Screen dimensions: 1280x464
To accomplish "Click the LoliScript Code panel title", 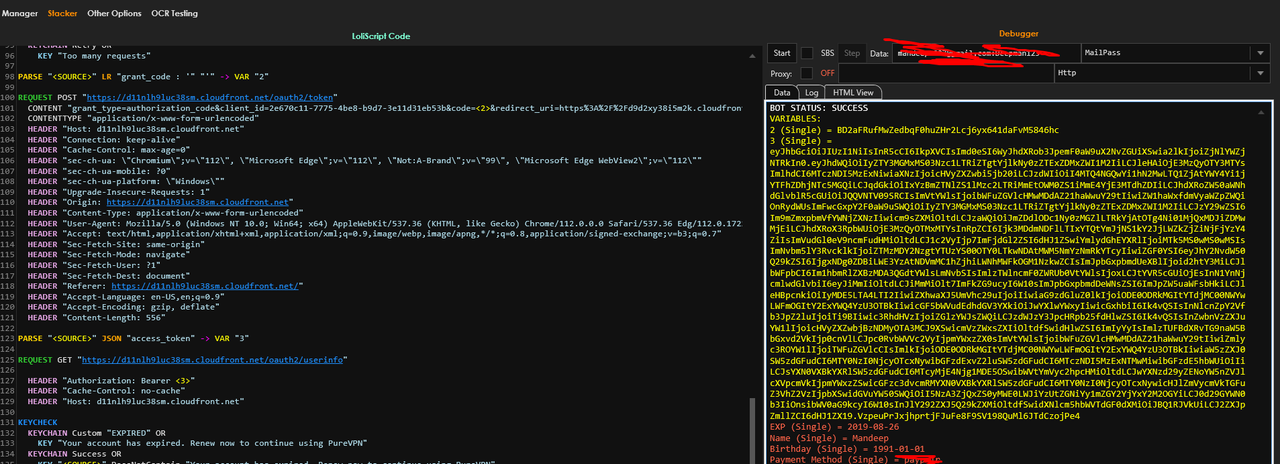I will (381, 35).
